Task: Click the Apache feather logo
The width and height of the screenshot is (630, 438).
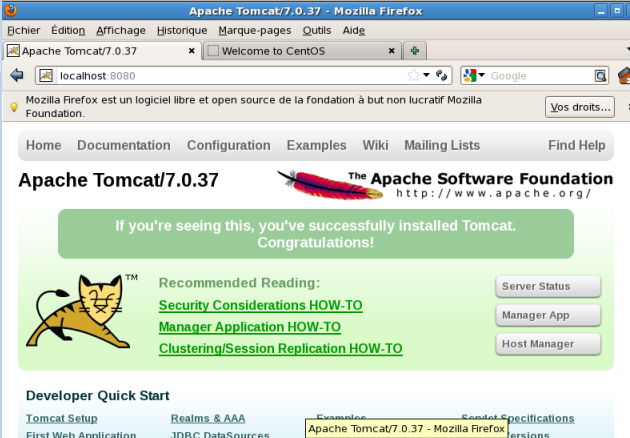Action: 310,185
